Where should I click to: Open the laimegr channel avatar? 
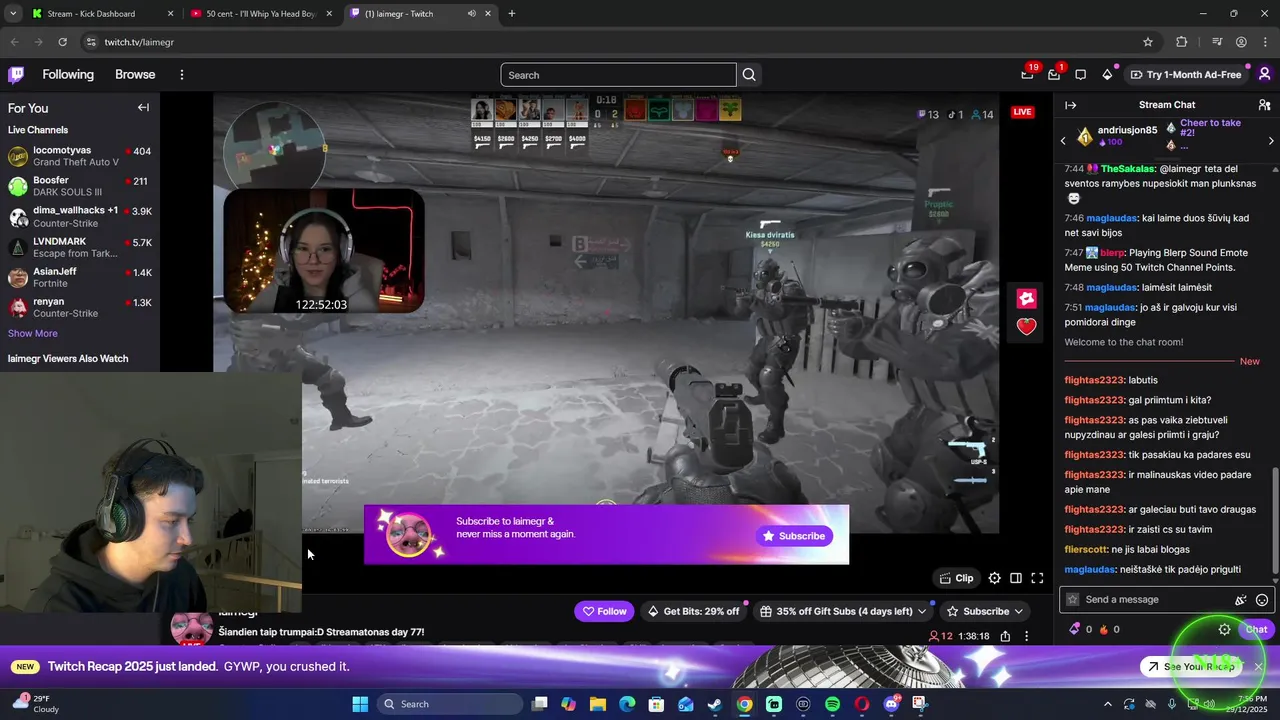[x=191, y=627]
